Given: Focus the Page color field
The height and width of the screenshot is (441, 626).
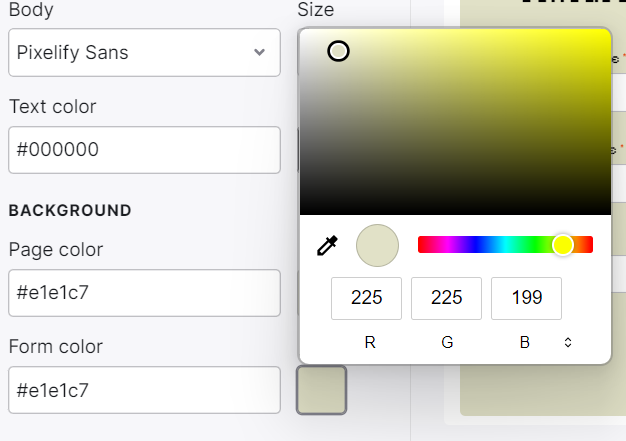Looking at the screenshot, I should pyautogui.click(x=145, y=293).
